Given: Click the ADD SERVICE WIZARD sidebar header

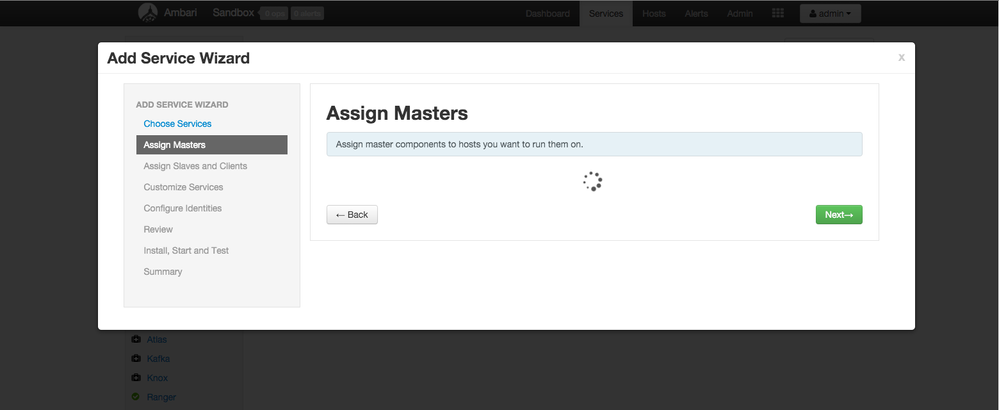Looking at the screenshot, I should tap(182, 104).
